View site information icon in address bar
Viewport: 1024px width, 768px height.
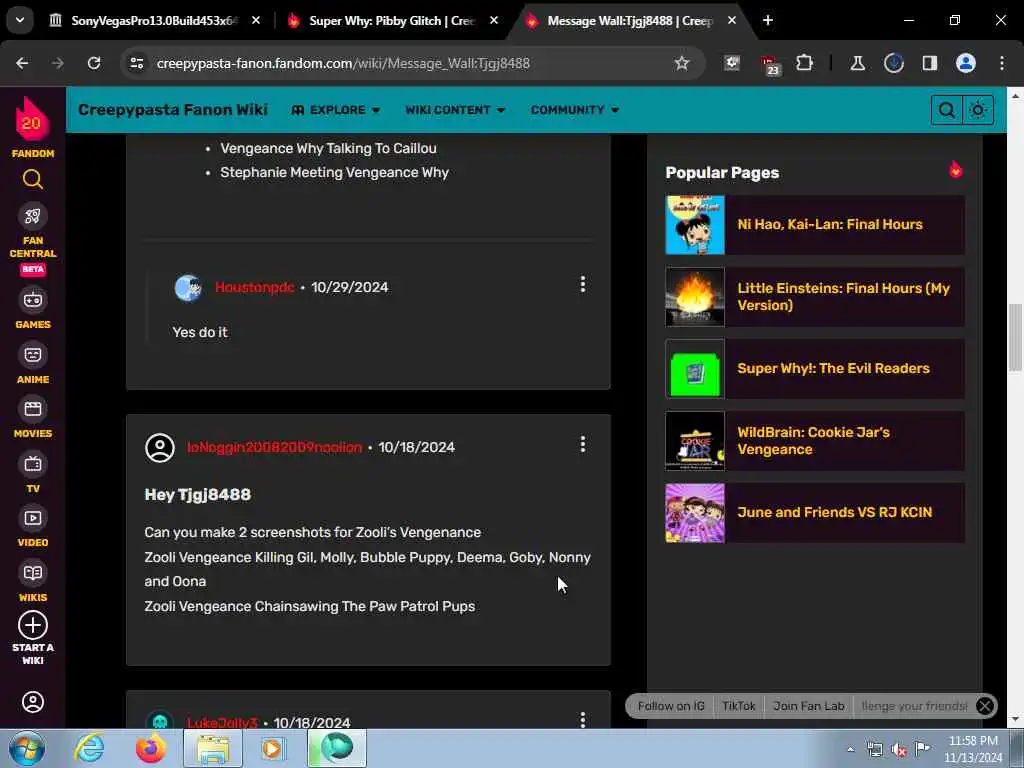click(x=136, y=63)
